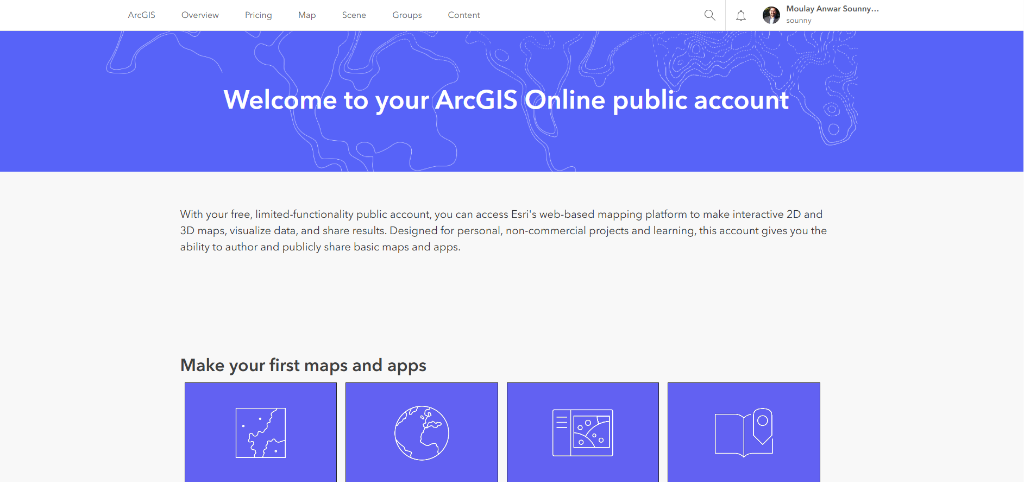The image size is (1024, 482).
Task: Open the Overview nav item
Action: point(200,15)
